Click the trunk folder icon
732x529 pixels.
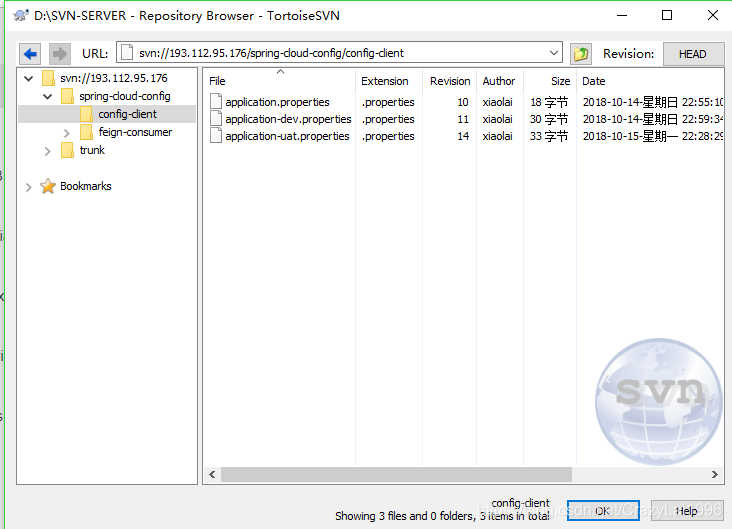(x=68, y=150)
